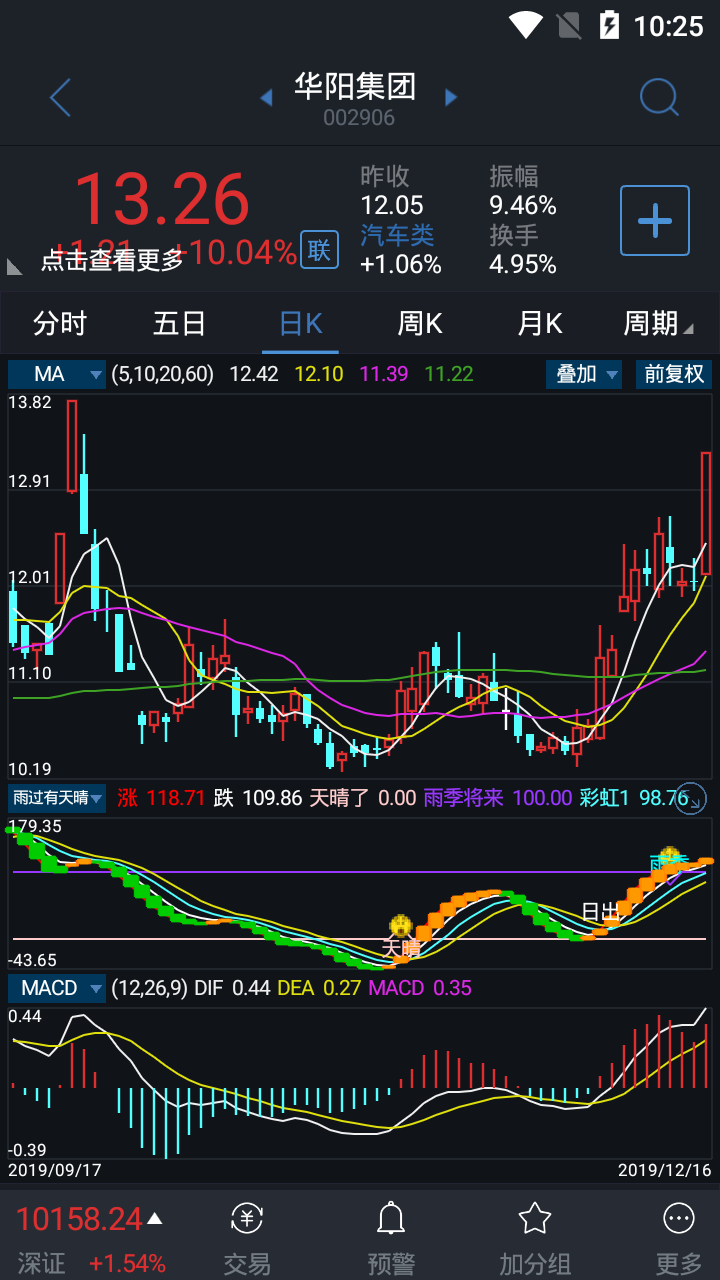The height and width of the screenshot is (1280, 720).
Task: Open the 交易 trade icon
Action: pyautogui.click(x=247, y=1219)
